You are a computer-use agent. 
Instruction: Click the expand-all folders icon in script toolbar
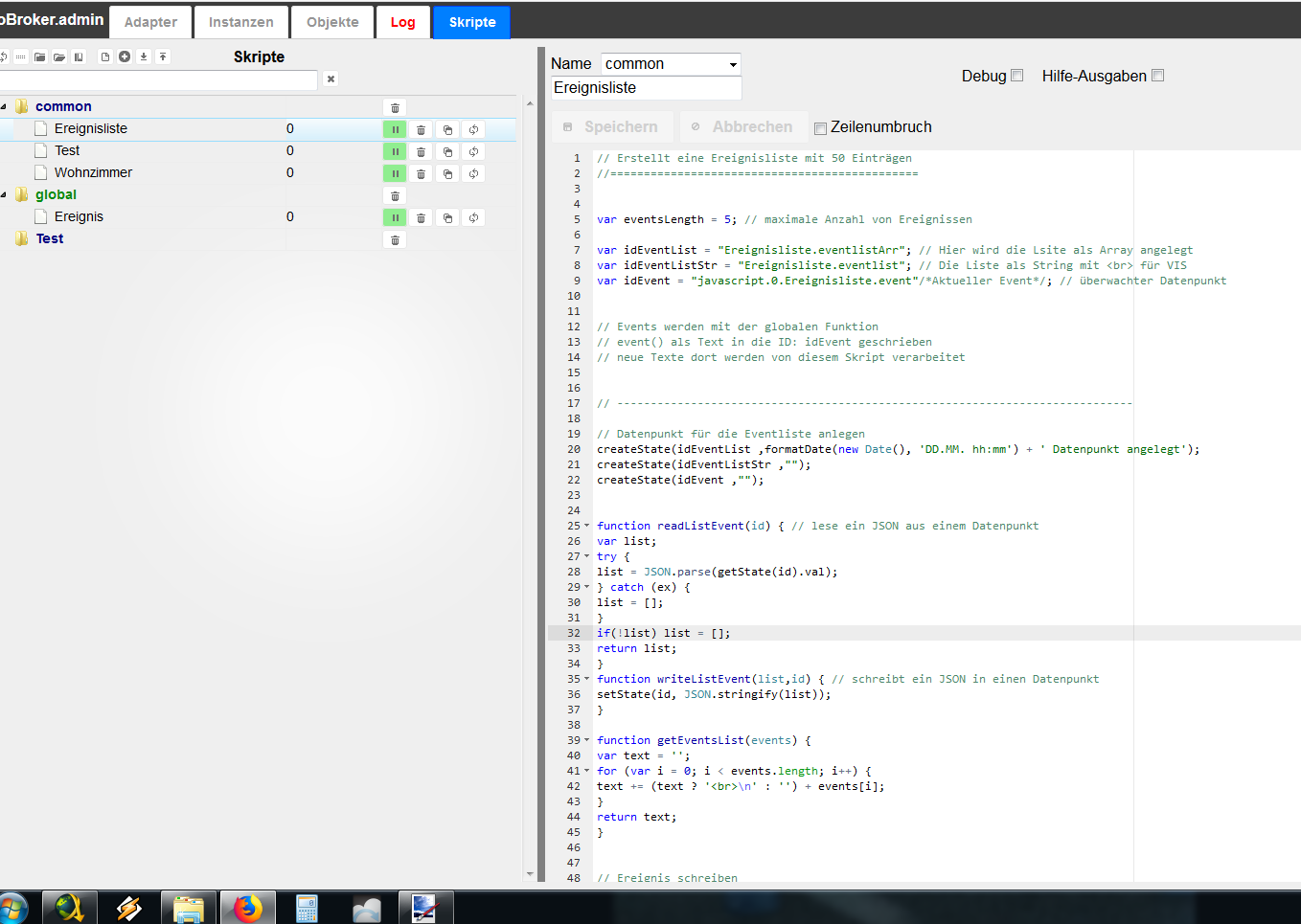(x=59, y=56)
